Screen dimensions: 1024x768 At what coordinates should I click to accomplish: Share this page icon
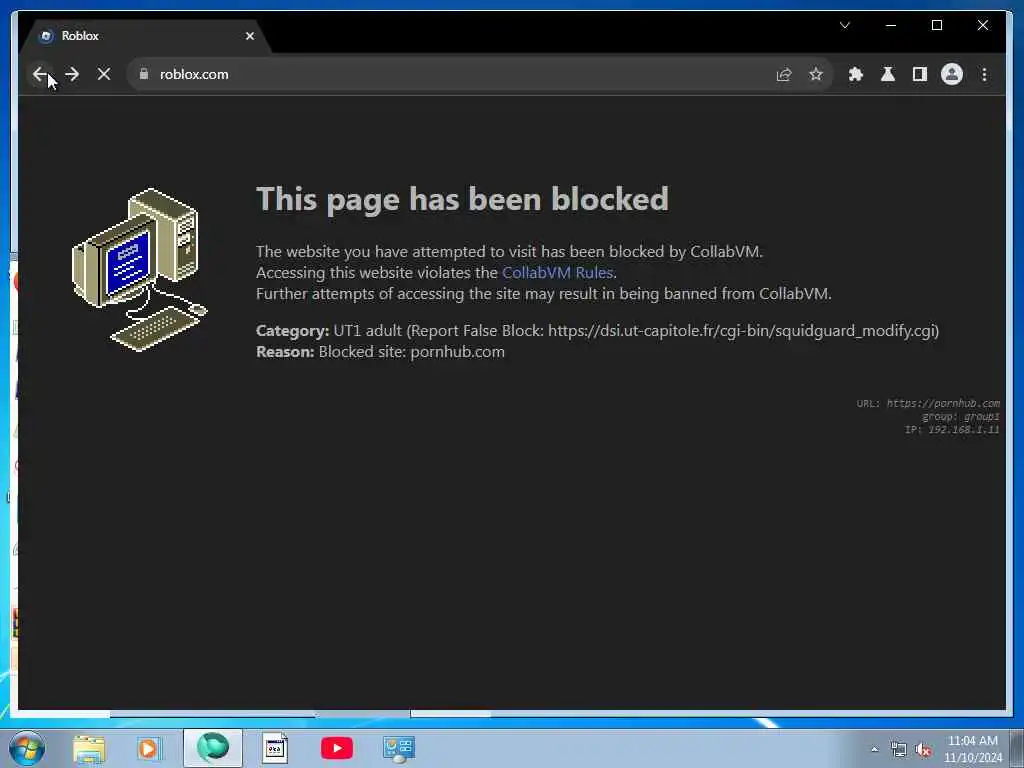point(784,74)
